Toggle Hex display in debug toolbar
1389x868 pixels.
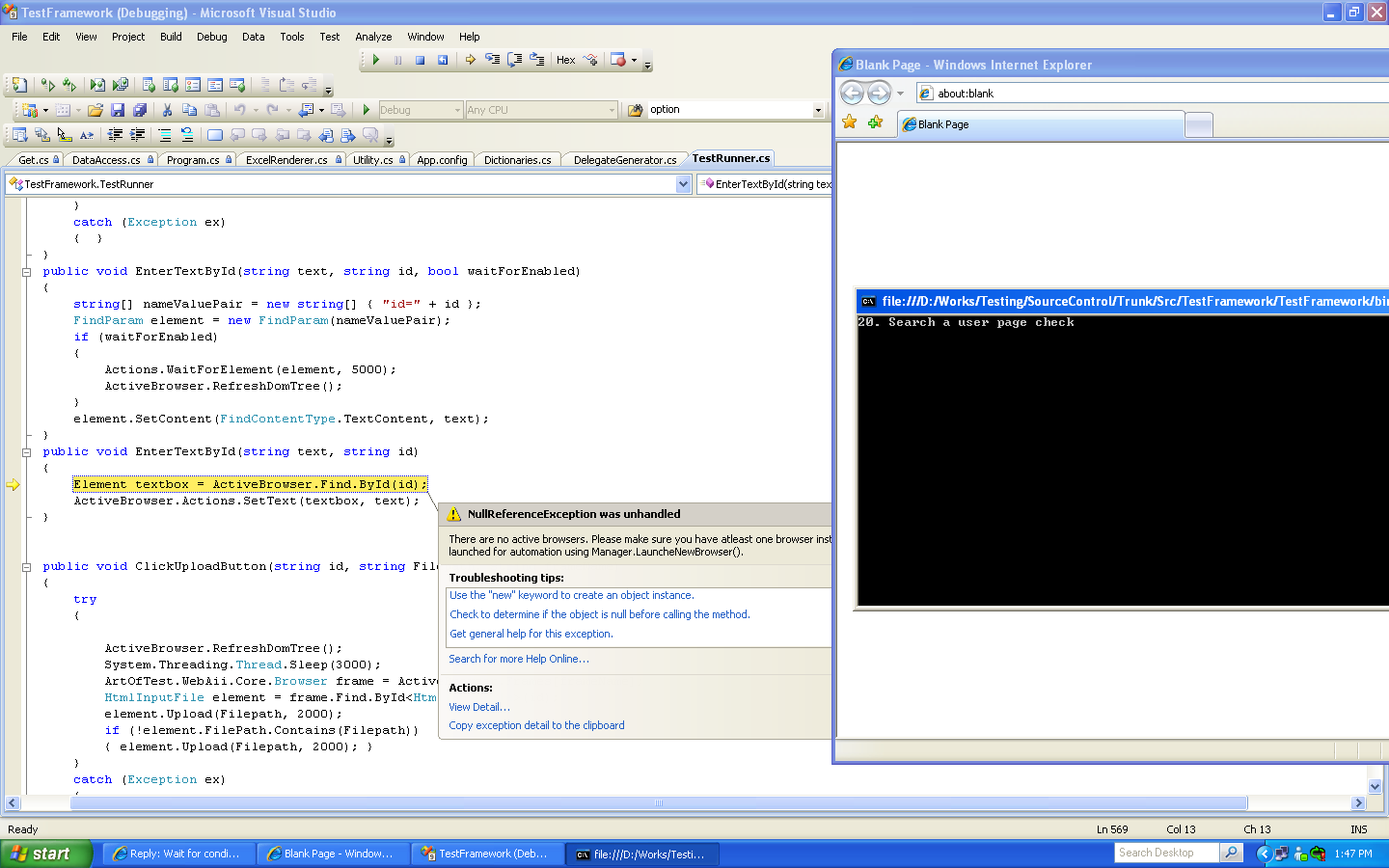pos(565,60)
